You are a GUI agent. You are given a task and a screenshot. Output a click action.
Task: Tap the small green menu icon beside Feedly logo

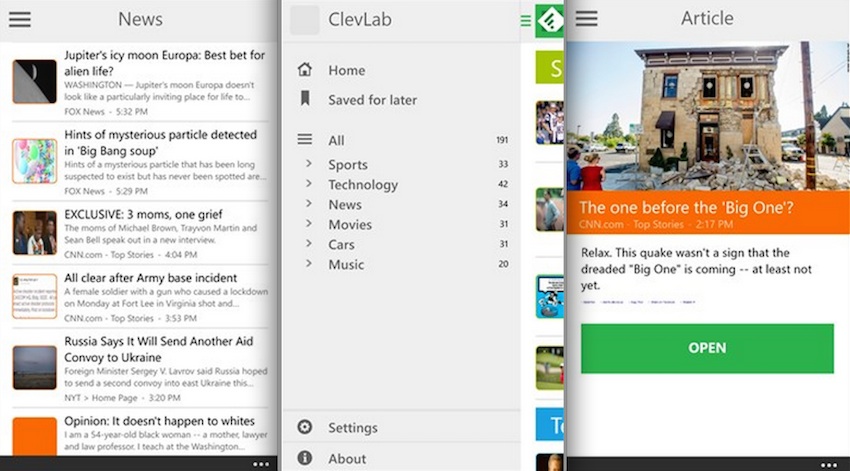click(525, 21)
